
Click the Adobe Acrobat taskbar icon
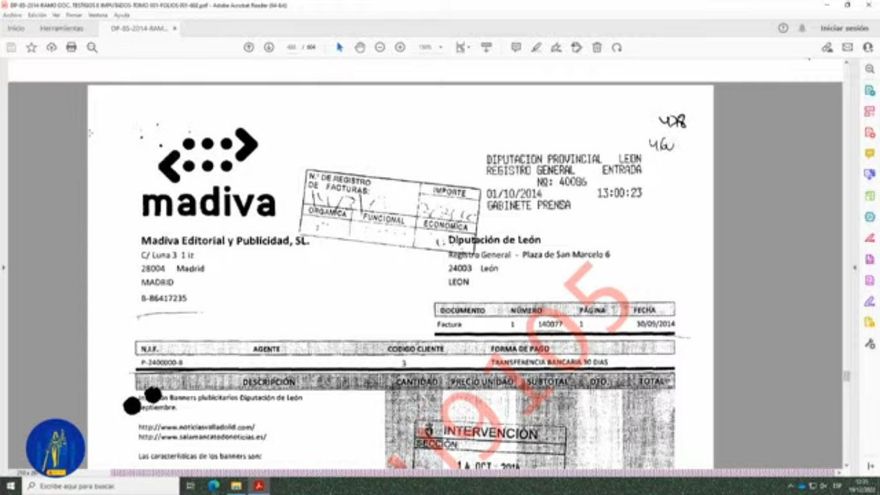coord(259,485)
